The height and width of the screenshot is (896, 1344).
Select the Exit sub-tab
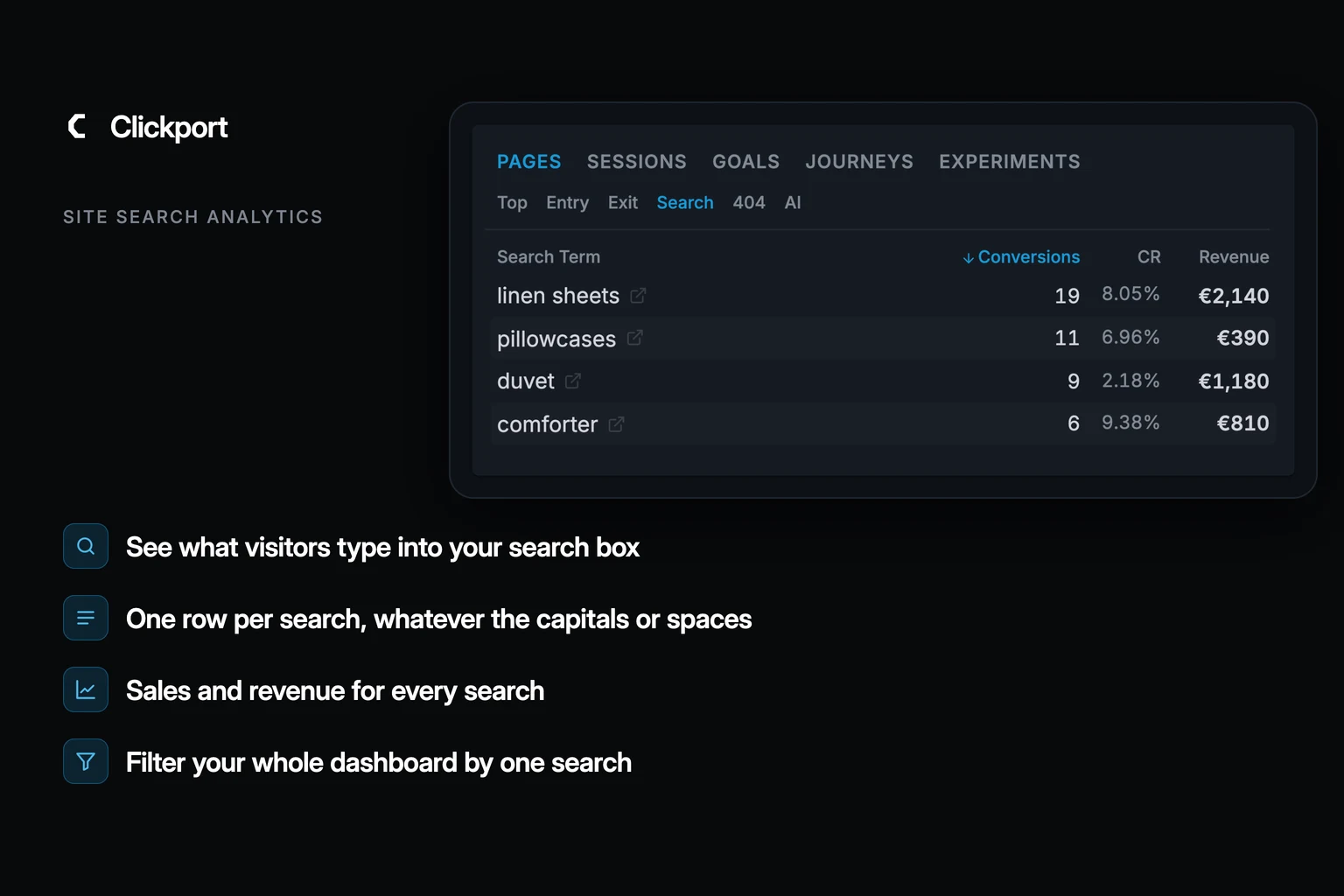[x=623, y=203]
